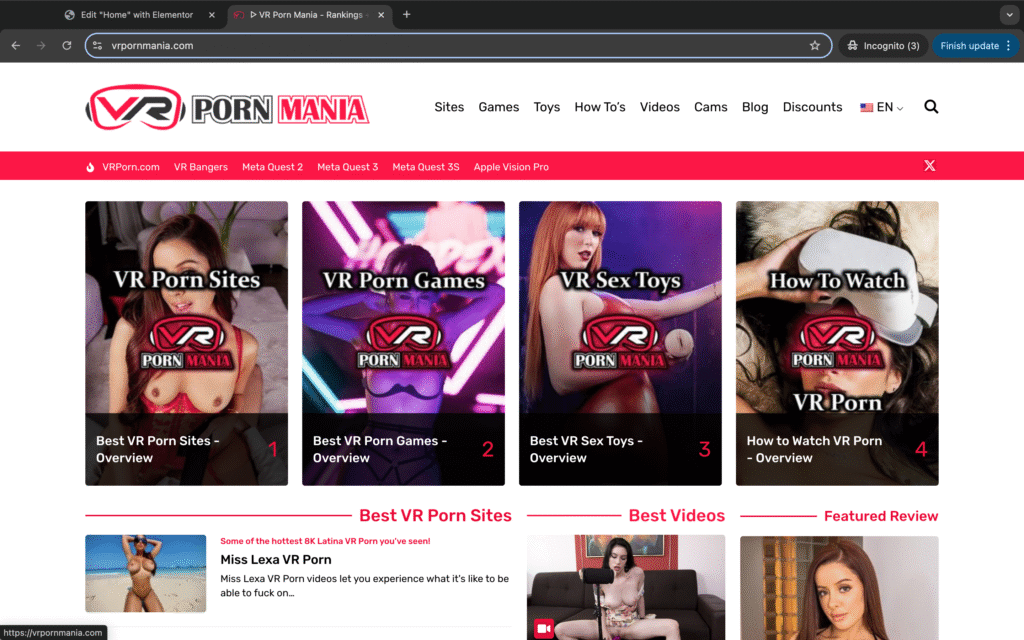
Task: Open the Chrome three-dot menu
Action: (x=1008, y=46)
